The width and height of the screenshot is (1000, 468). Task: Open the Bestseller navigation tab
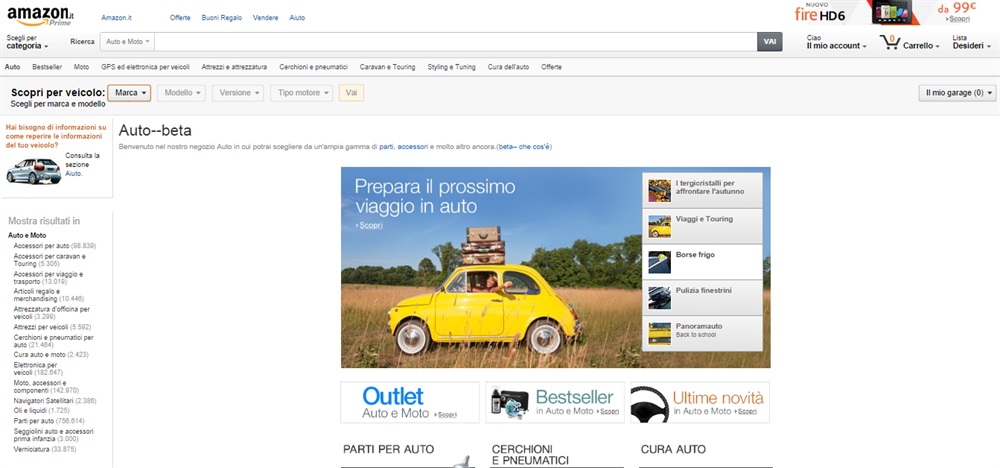(x=47, y=67)
